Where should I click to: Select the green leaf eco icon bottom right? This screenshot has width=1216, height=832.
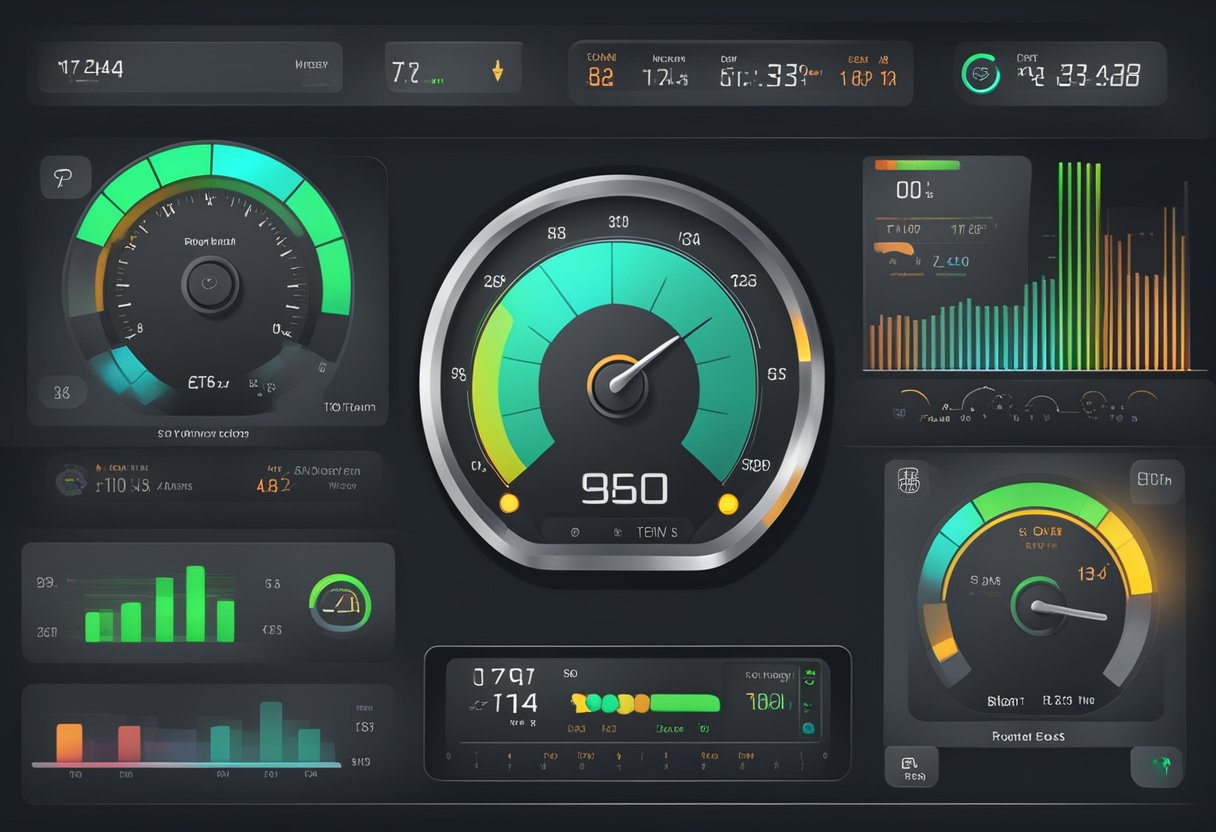tap(1161, 765)
